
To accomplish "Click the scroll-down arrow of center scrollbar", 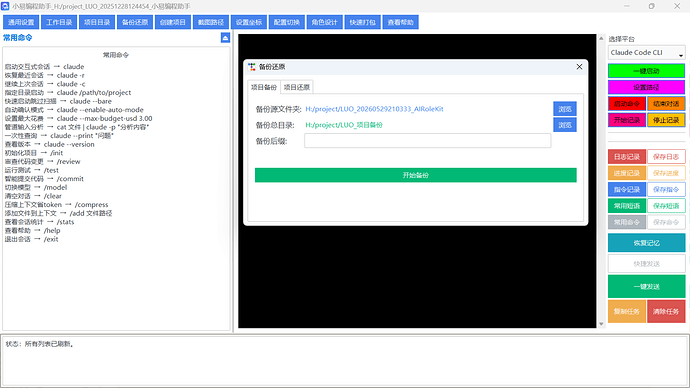I will (601, 324).
